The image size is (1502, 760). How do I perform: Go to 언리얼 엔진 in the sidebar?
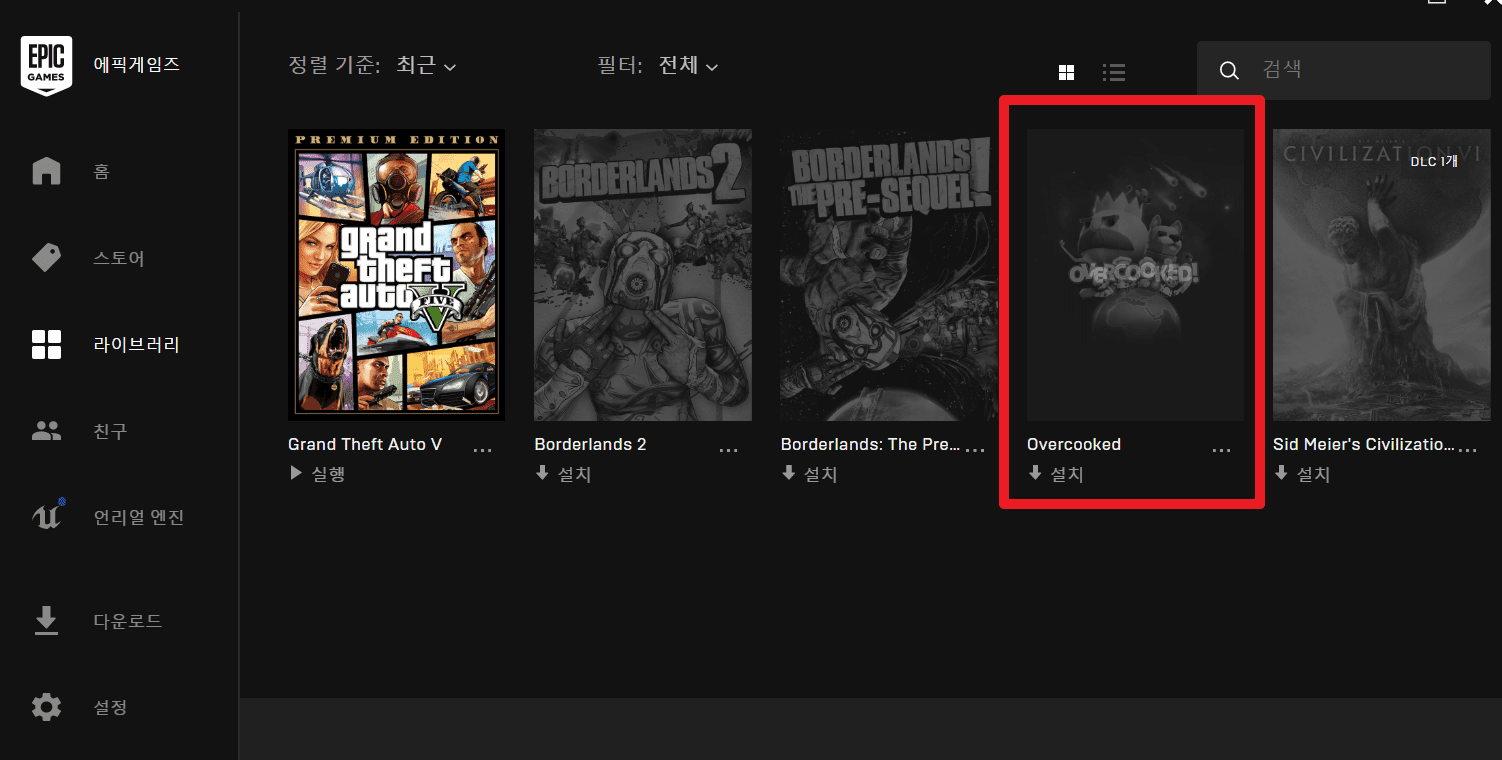coord(139,517)
